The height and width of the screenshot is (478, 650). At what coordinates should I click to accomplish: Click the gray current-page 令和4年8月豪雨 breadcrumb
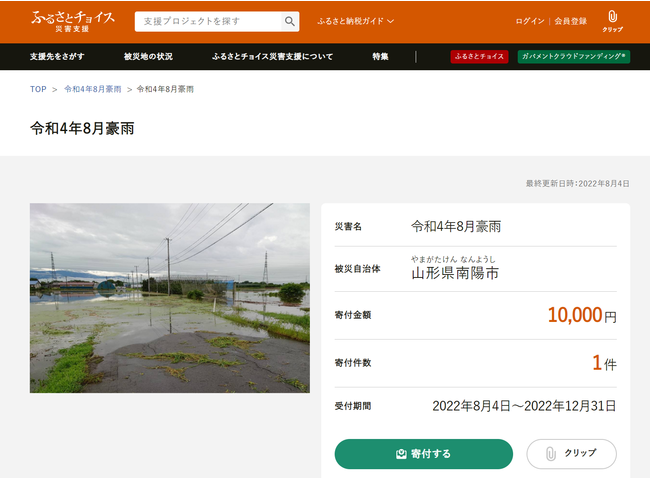[x=165, y=89]
